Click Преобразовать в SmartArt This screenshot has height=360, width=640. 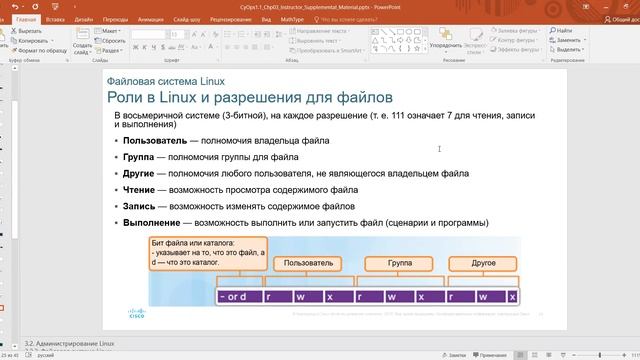[x=328, y=50]
